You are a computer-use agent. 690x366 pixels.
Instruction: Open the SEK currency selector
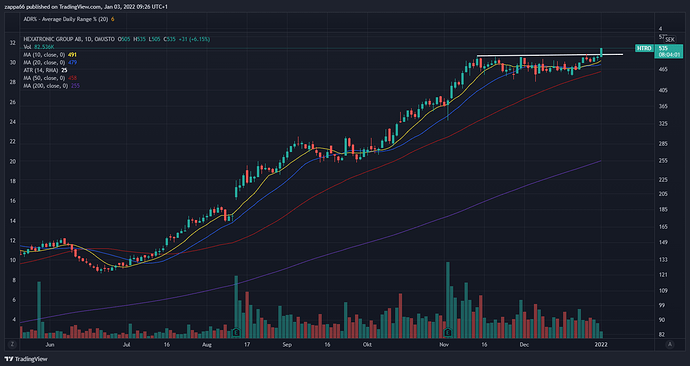[670, 40]
